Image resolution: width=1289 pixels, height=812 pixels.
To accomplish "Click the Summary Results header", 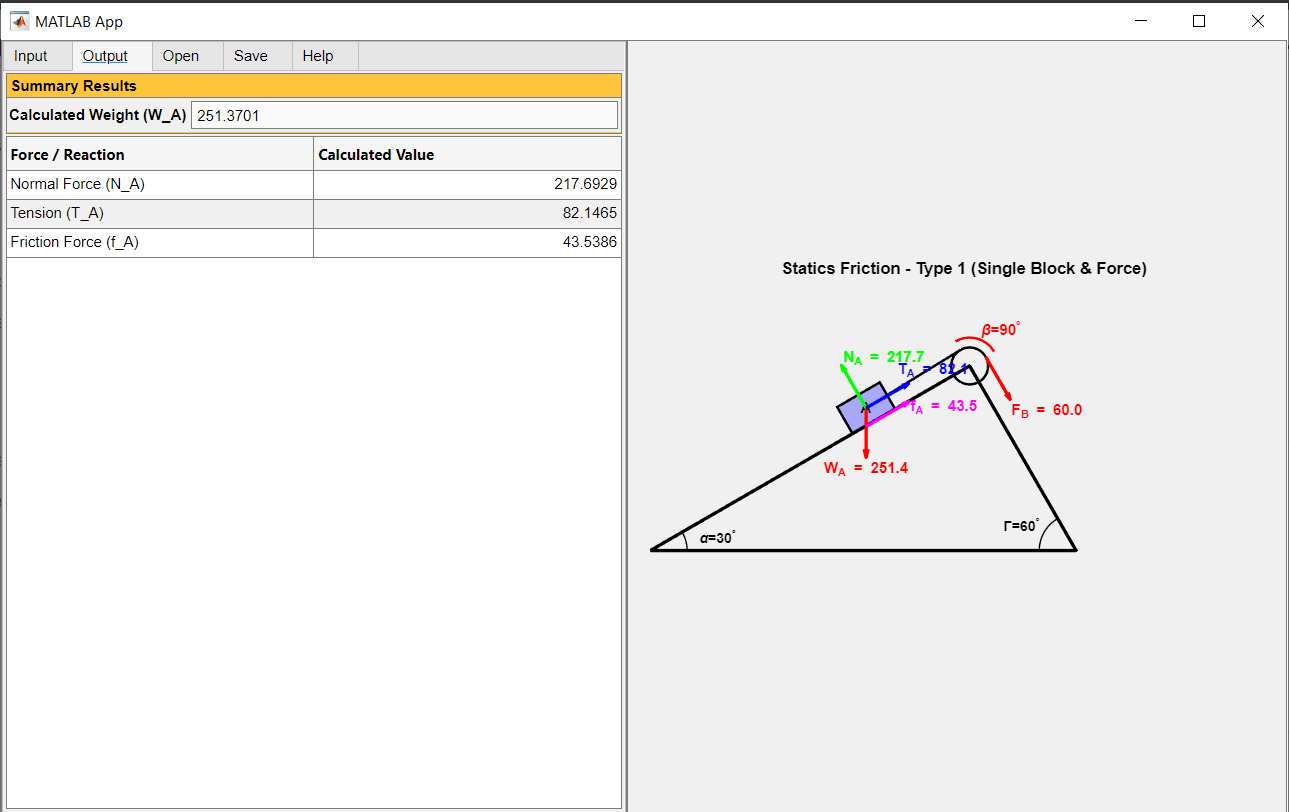I will point(314,86).
